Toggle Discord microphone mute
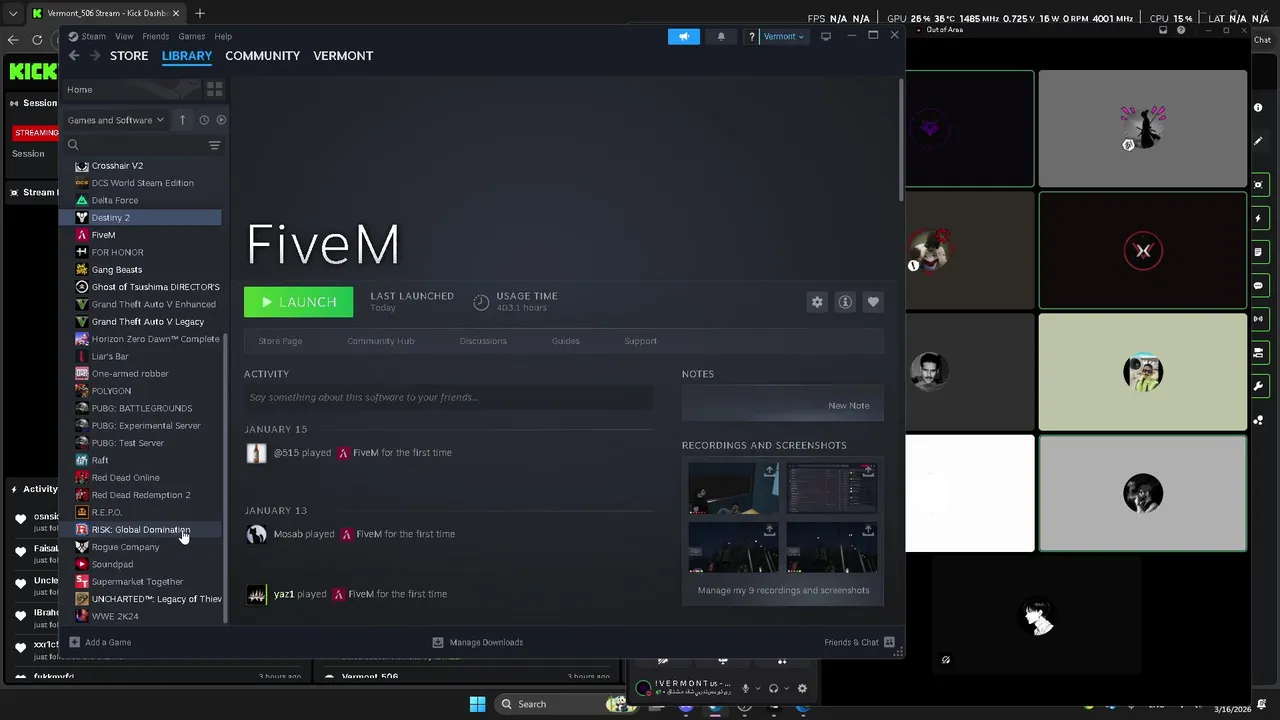Viewport: 1280px width, 720px height. pos(745,688)
